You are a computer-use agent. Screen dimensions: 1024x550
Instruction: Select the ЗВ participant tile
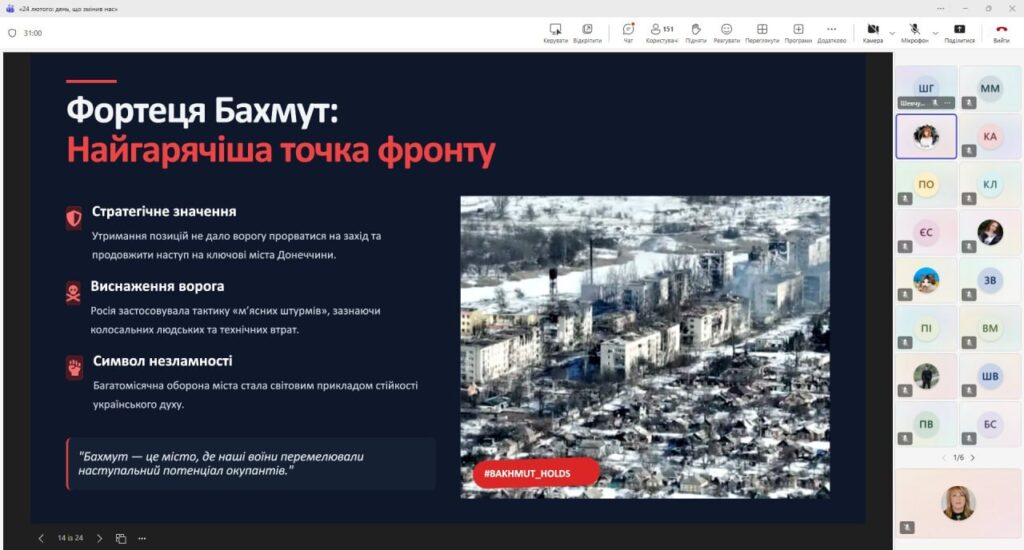coord(990,280)
